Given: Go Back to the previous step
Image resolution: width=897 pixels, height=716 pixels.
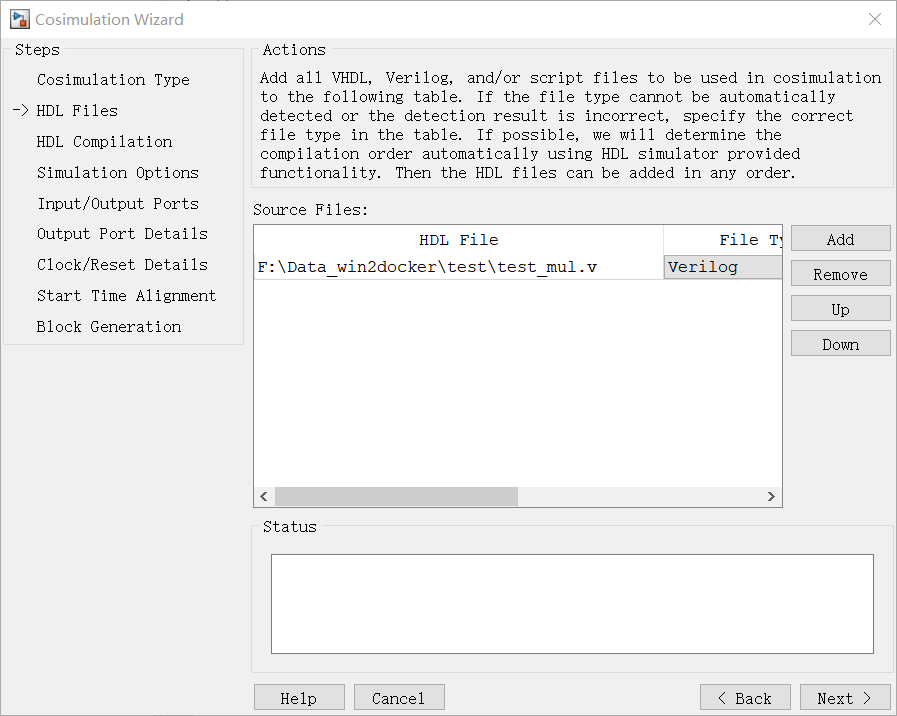Looking at the screenshot, I should click(x=745, y=698).
